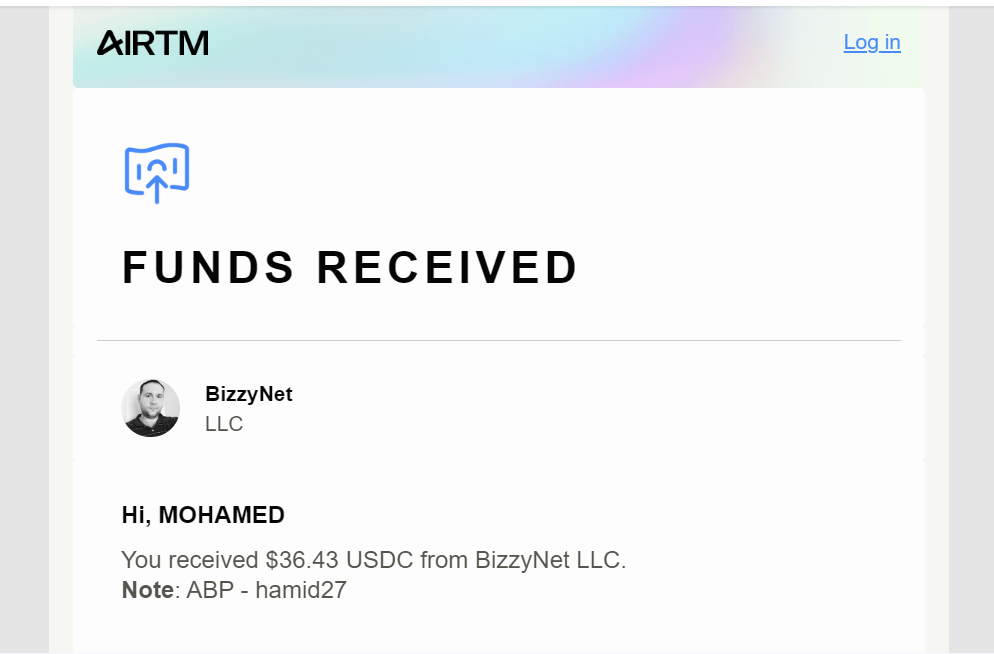Viewport: 994px width, 654px height.
Task: Click the word RECEIVED in the heading
Action: coord(447,267)
